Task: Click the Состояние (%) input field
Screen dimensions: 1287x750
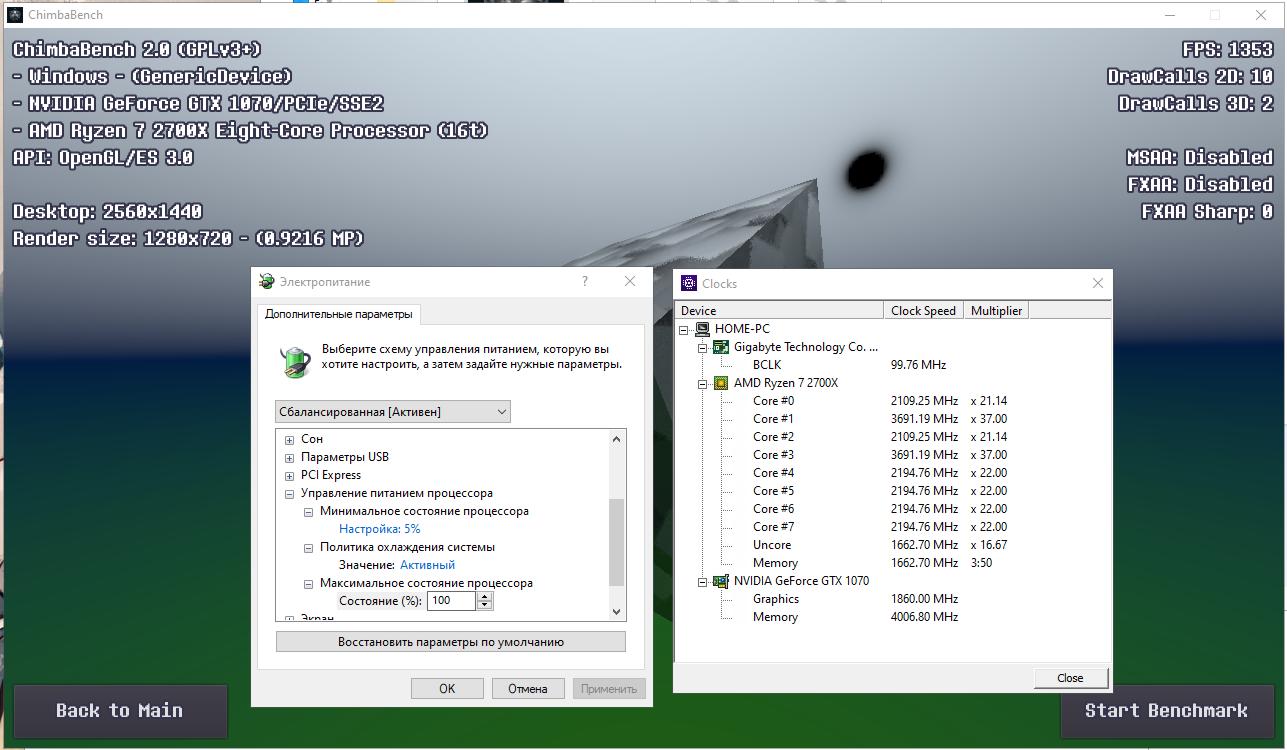Action: point(452,601)
